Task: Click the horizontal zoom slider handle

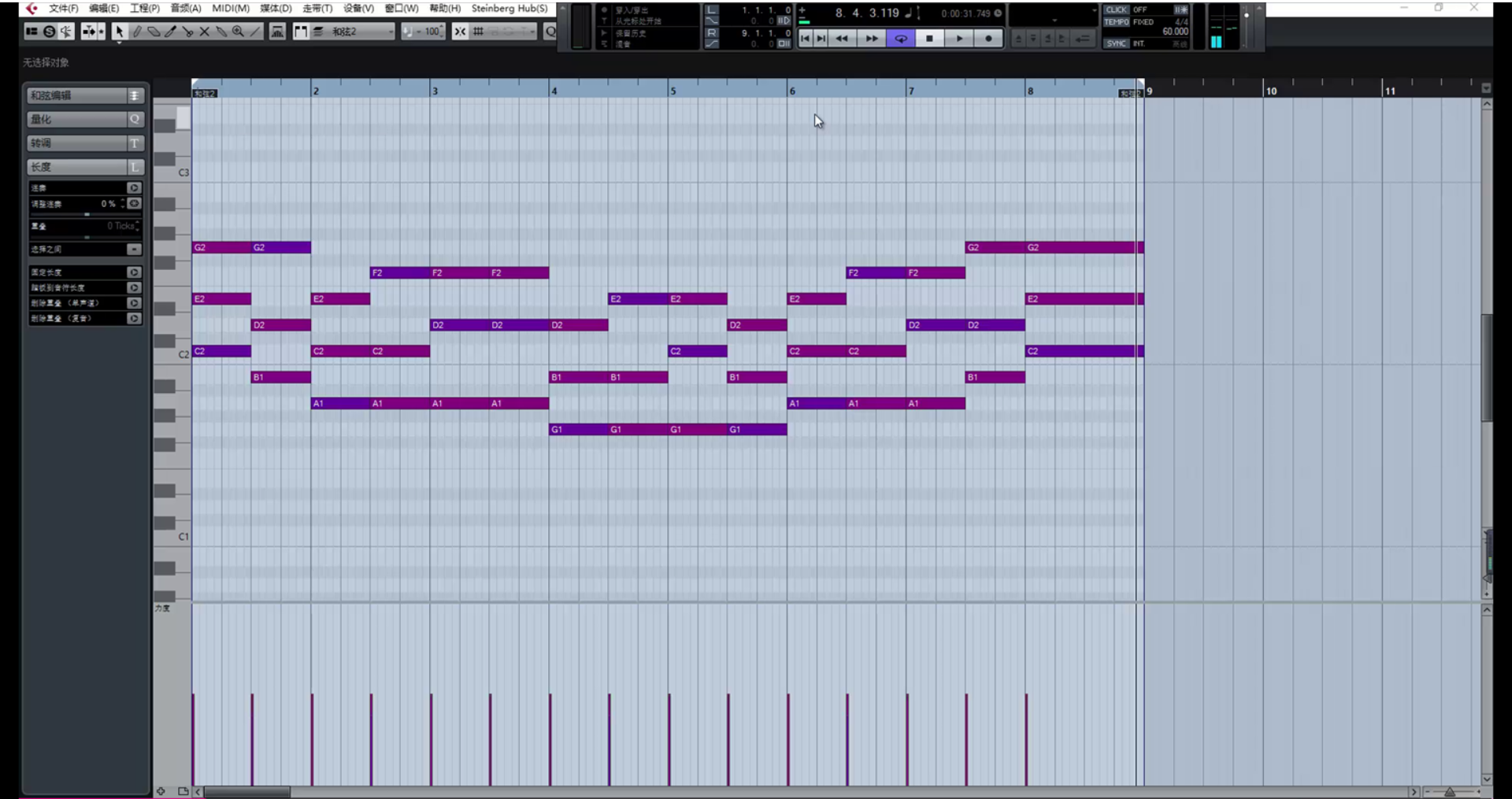Action: pyautogui.click(x=1449, y=792)
